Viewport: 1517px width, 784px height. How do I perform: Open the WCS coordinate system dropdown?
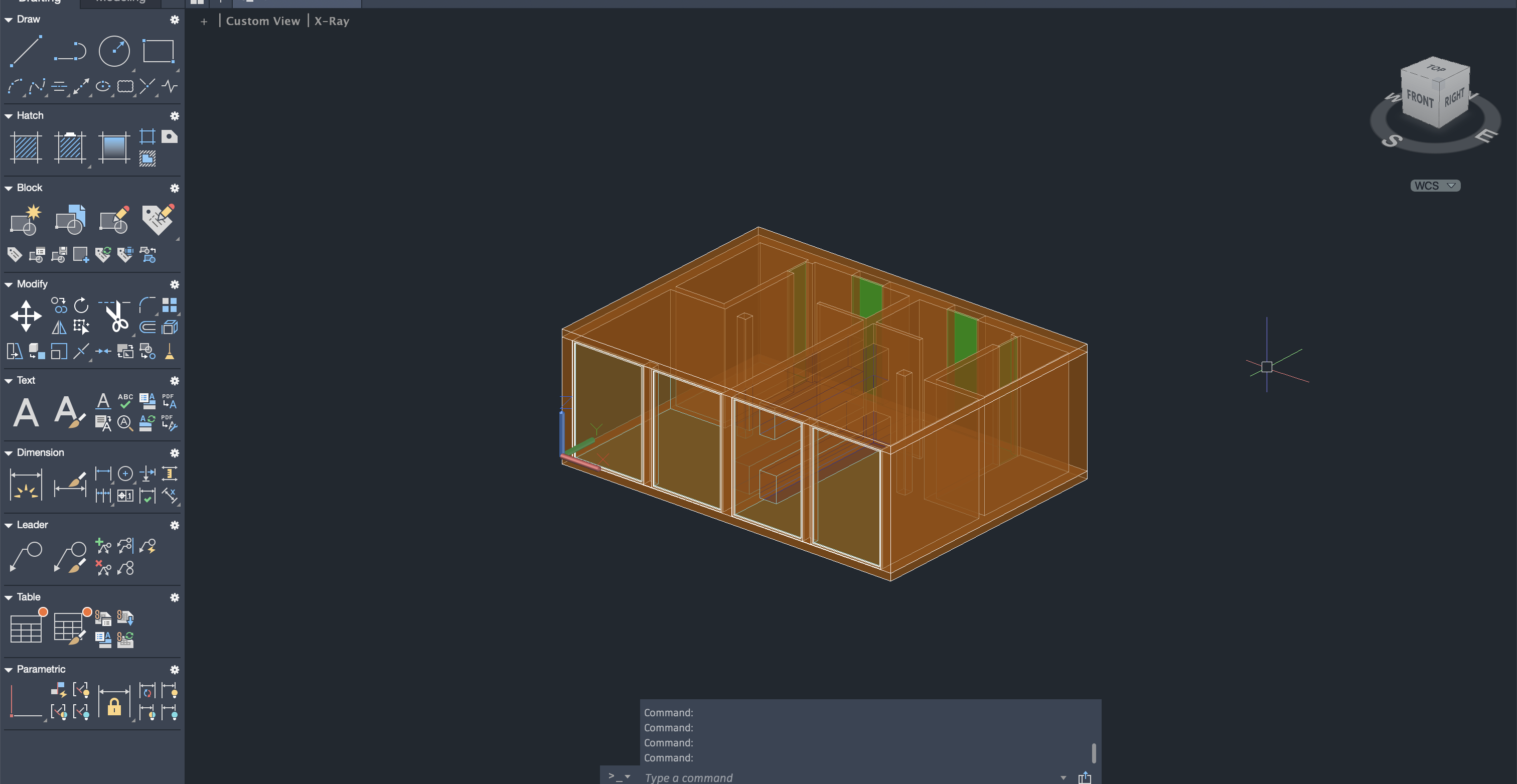[x=1435, y=186]
